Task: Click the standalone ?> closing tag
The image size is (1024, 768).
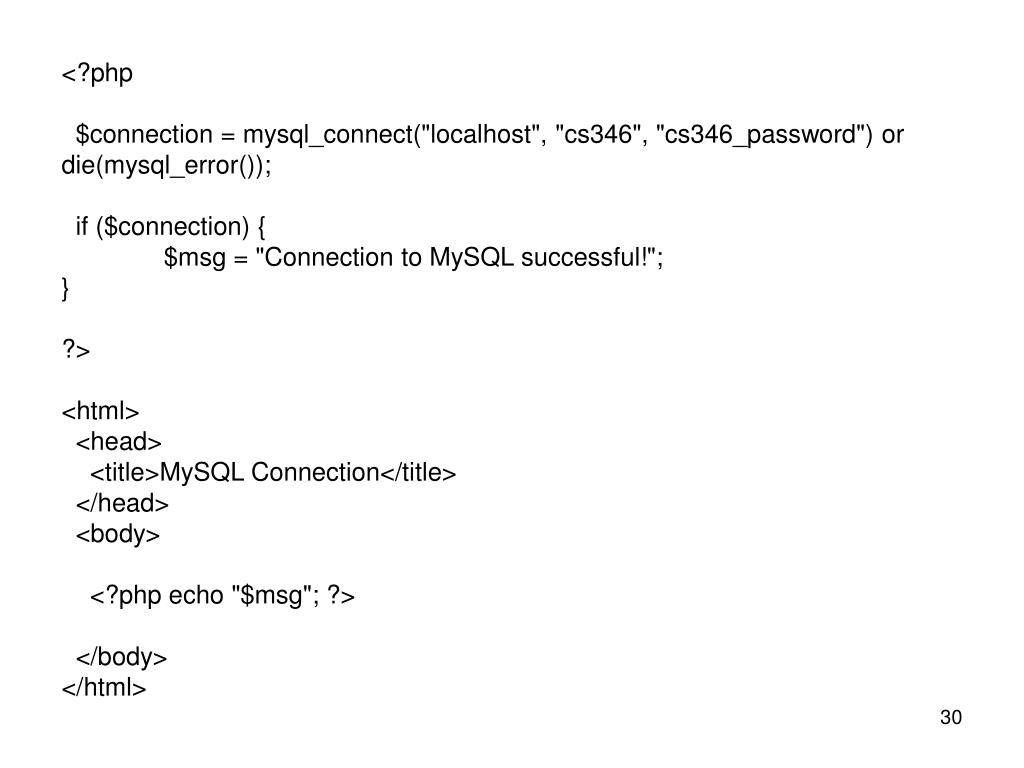Action: [x=76, y=349]
